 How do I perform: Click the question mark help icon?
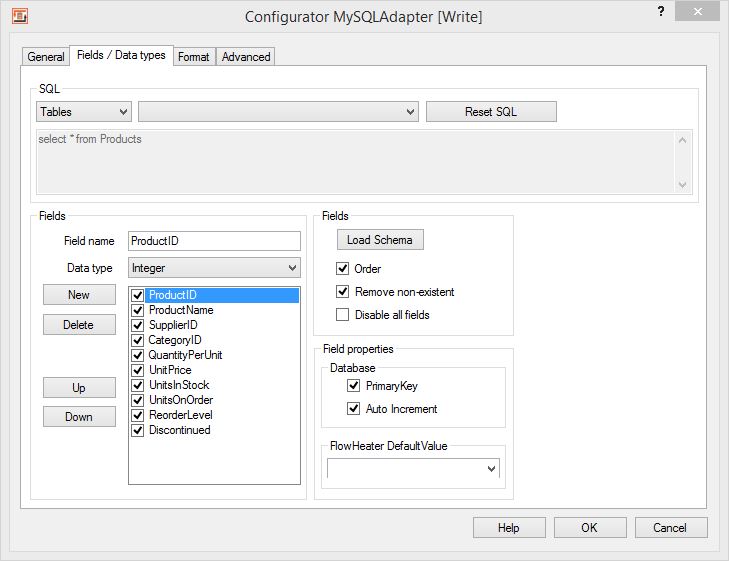pos(661,11)
